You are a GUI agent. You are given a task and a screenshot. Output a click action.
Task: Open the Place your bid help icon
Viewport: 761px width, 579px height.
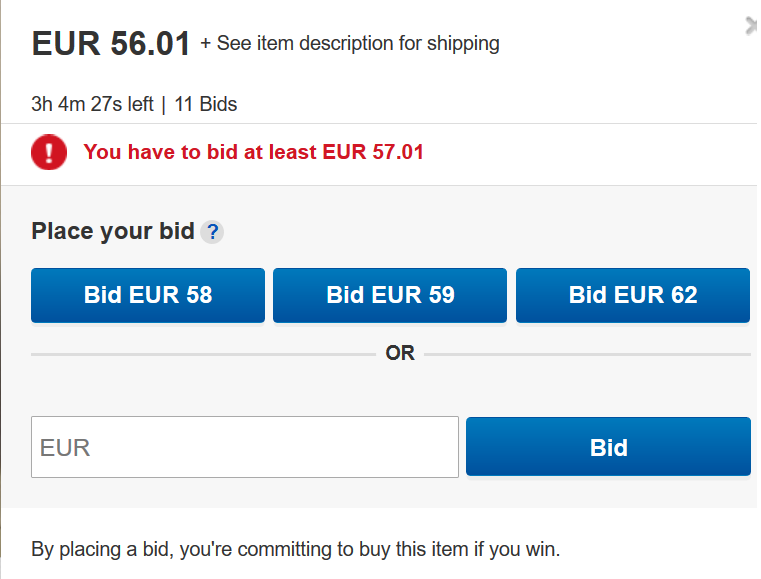click(212, 232)
